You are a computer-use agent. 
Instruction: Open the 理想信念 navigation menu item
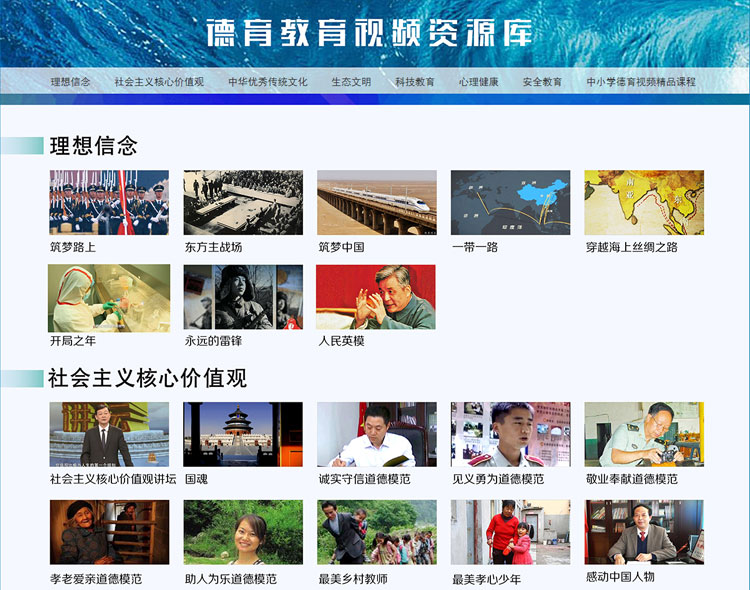click(x=71, y=82)
